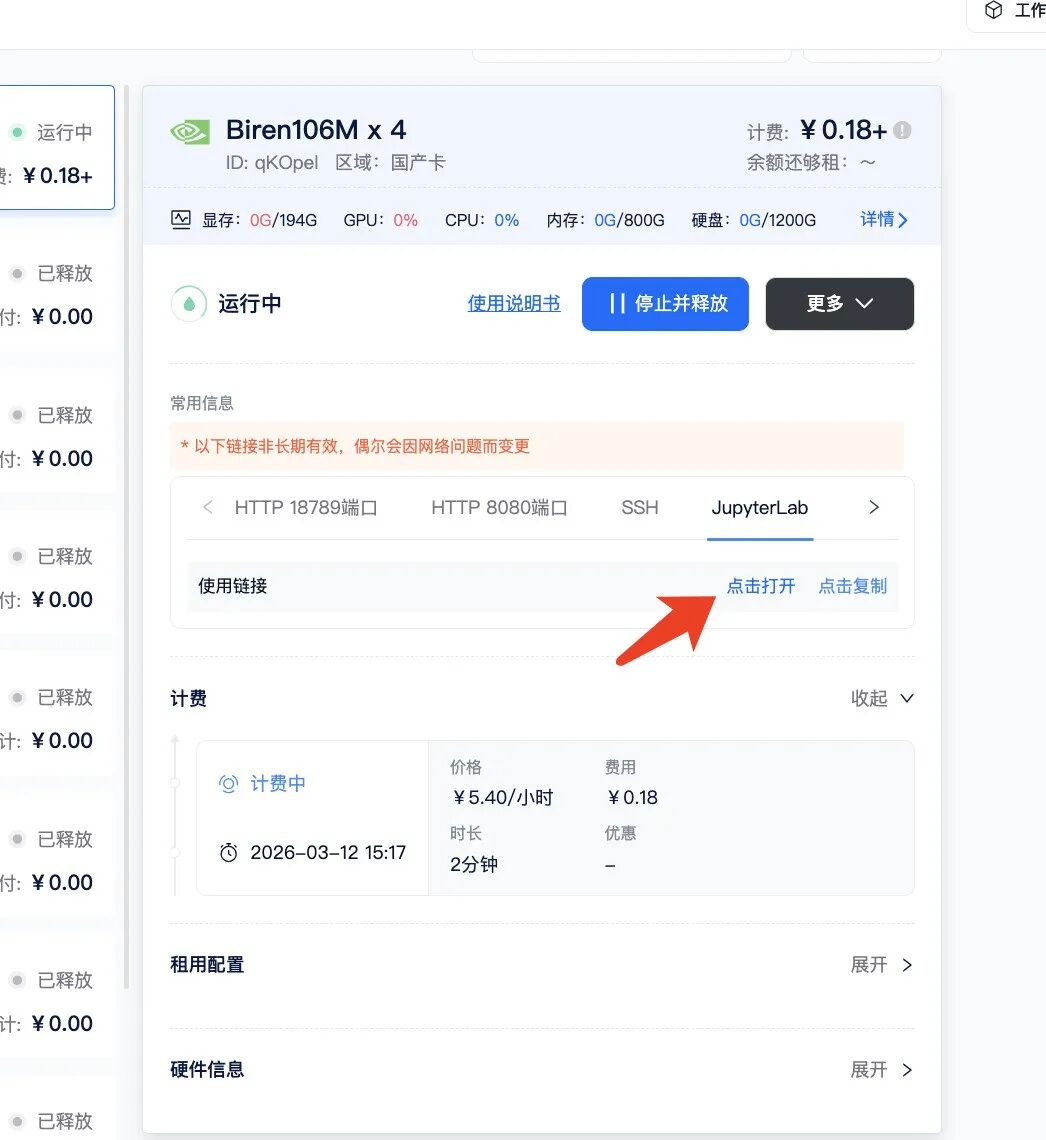
Task: Expand the 租用配置 section
Action: point(882,965)
